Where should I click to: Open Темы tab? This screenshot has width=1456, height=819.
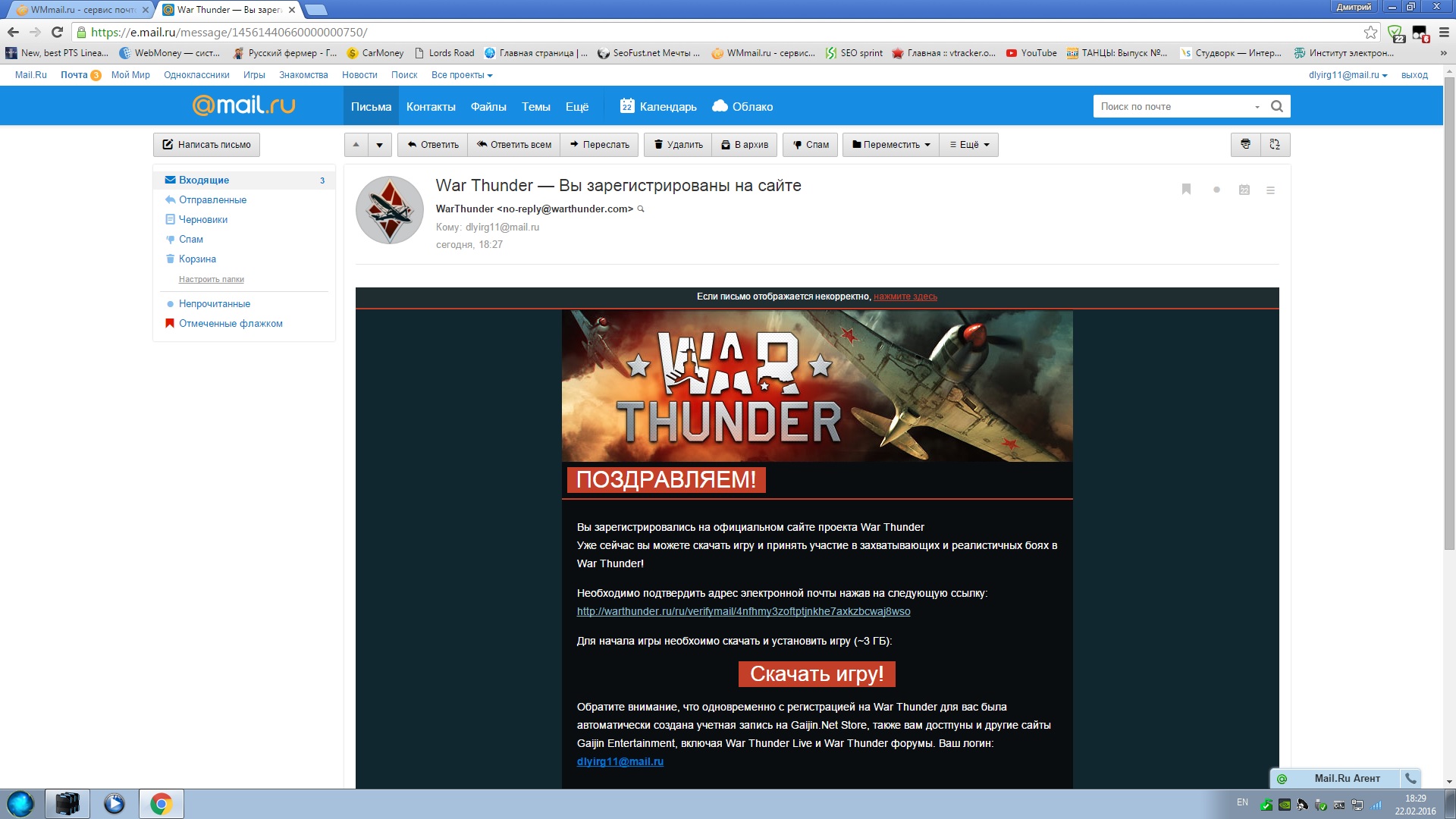point(535,106)
